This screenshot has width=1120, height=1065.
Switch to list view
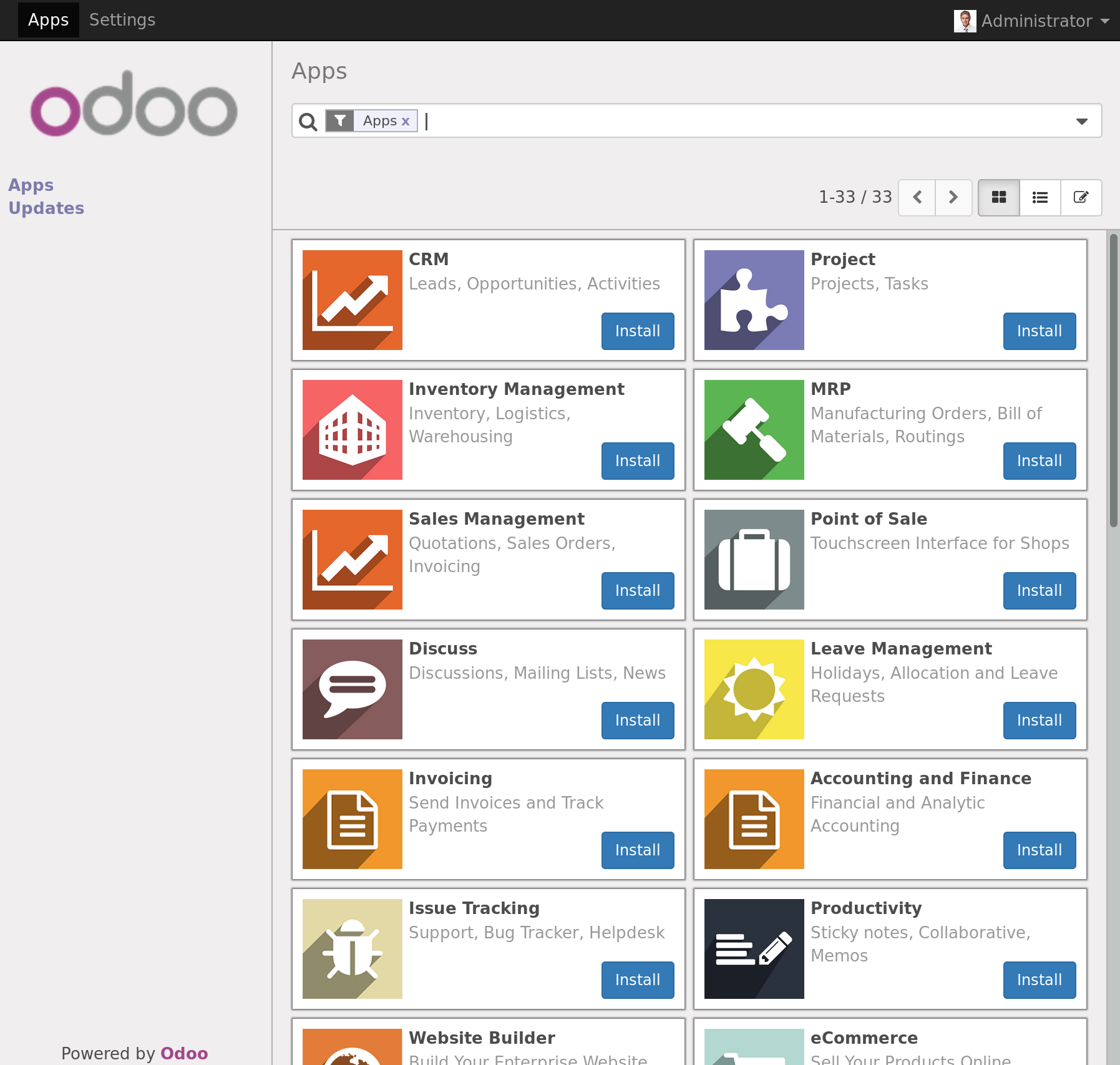(1040, 198)
